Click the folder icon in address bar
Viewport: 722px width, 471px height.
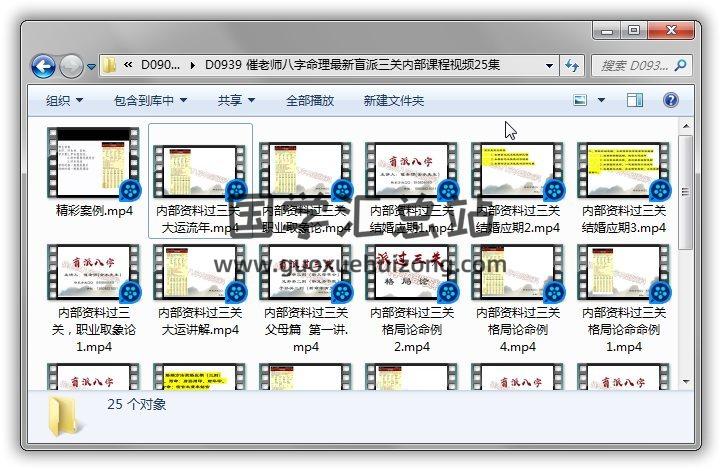[109, 65]
